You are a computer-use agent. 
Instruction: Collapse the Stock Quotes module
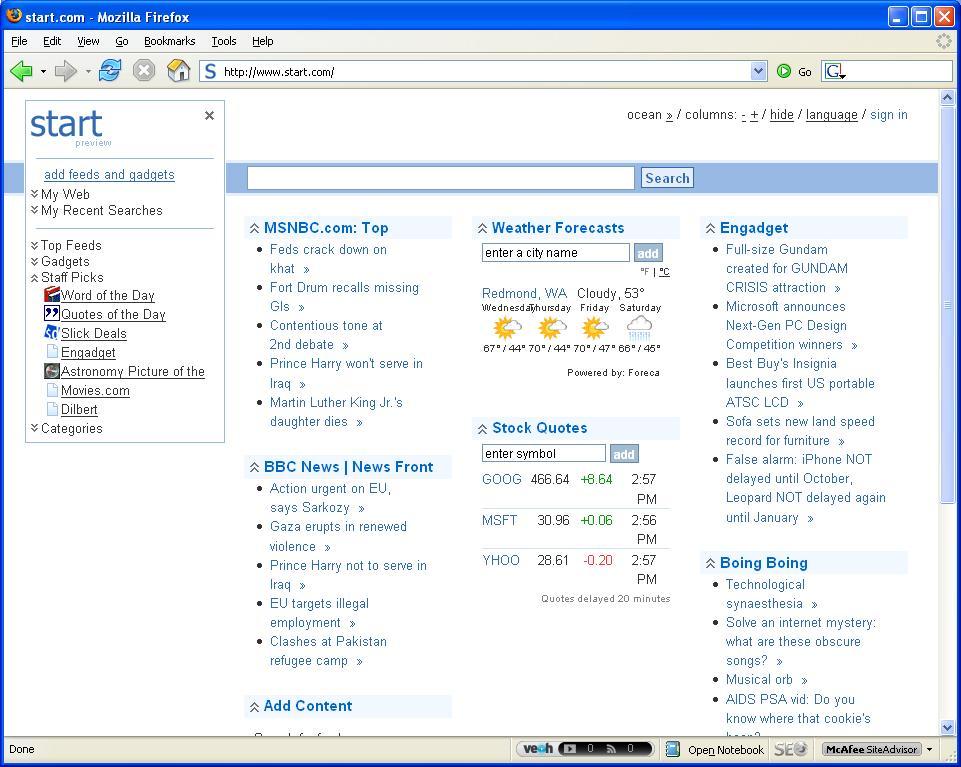pos(482,429)
